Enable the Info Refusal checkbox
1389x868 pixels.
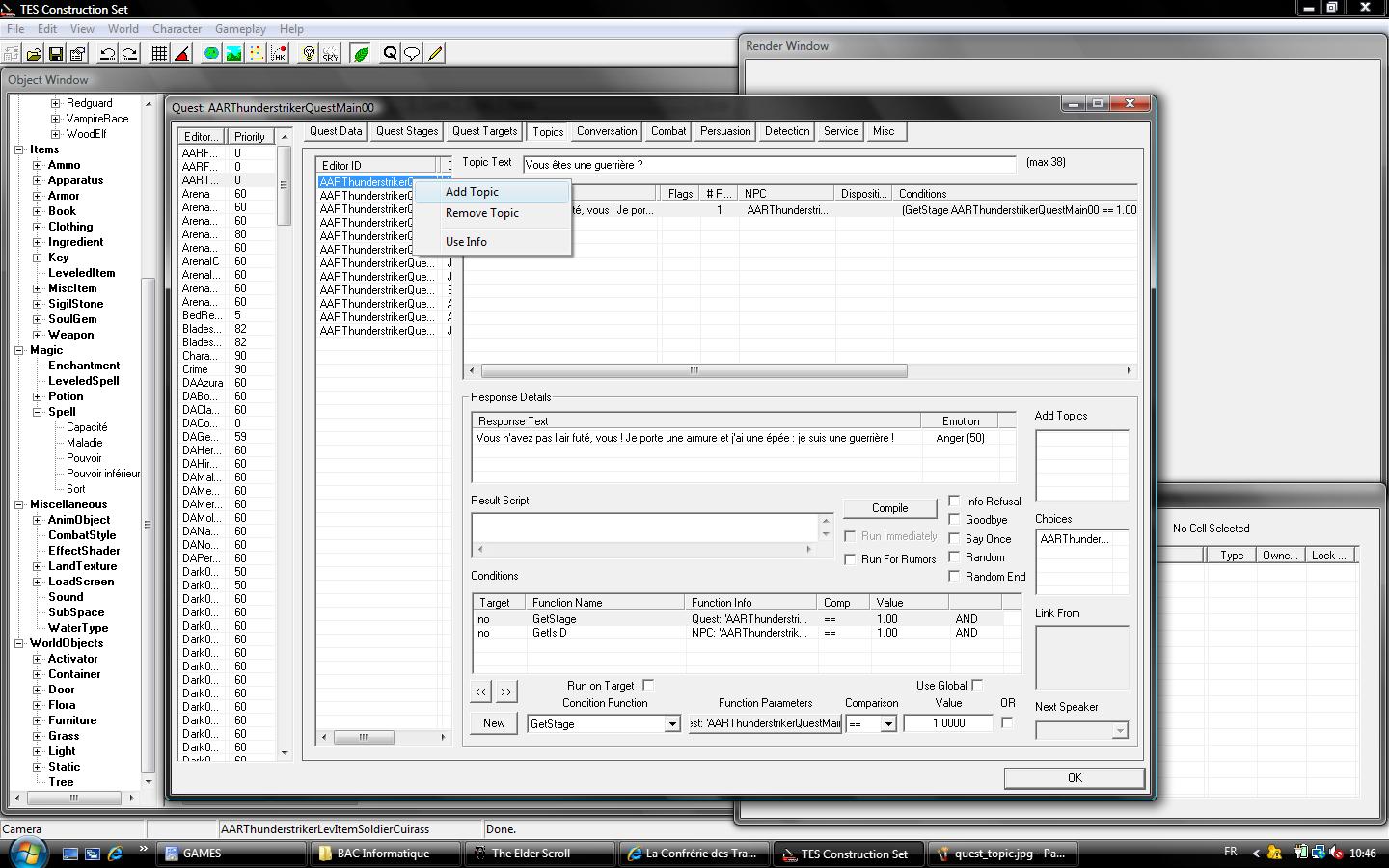point(954,501)
